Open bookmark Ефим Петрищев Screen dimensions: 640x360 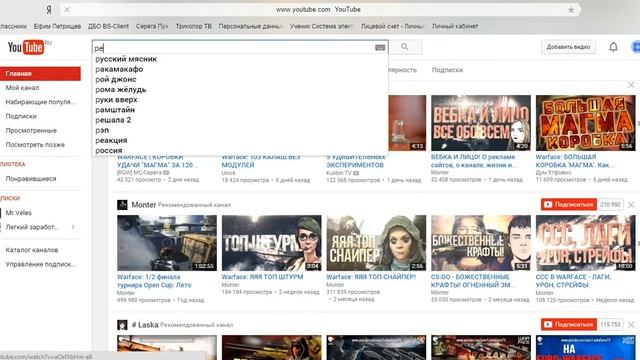tap(57, 26)
